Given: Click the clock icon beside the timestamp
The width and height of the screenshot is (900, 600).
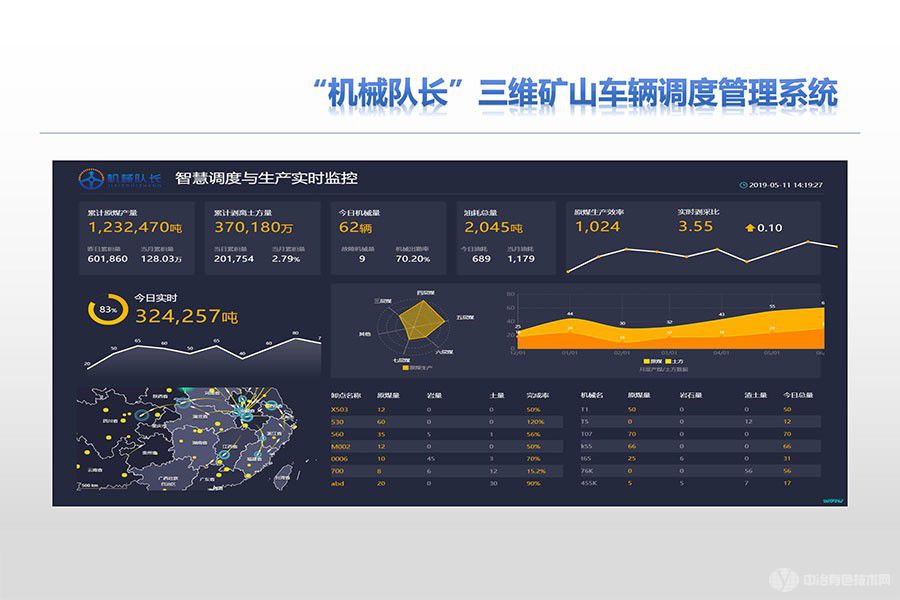Looking at the screenshot, I should click(743, 185).
